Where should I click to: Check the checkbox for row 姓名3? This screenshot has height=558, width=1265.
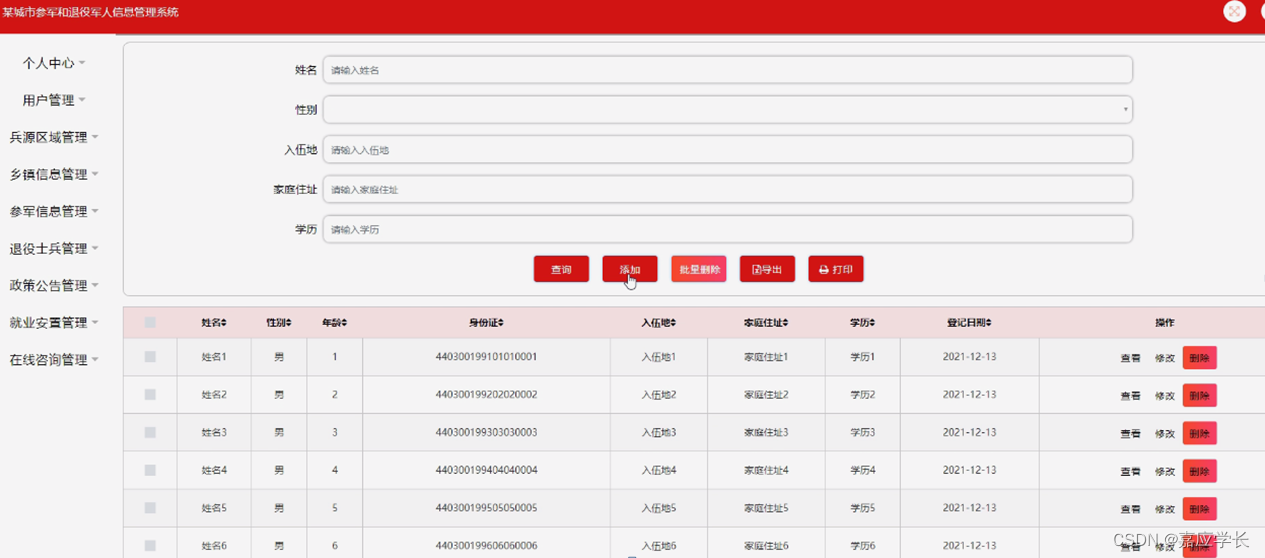(150, 433)
